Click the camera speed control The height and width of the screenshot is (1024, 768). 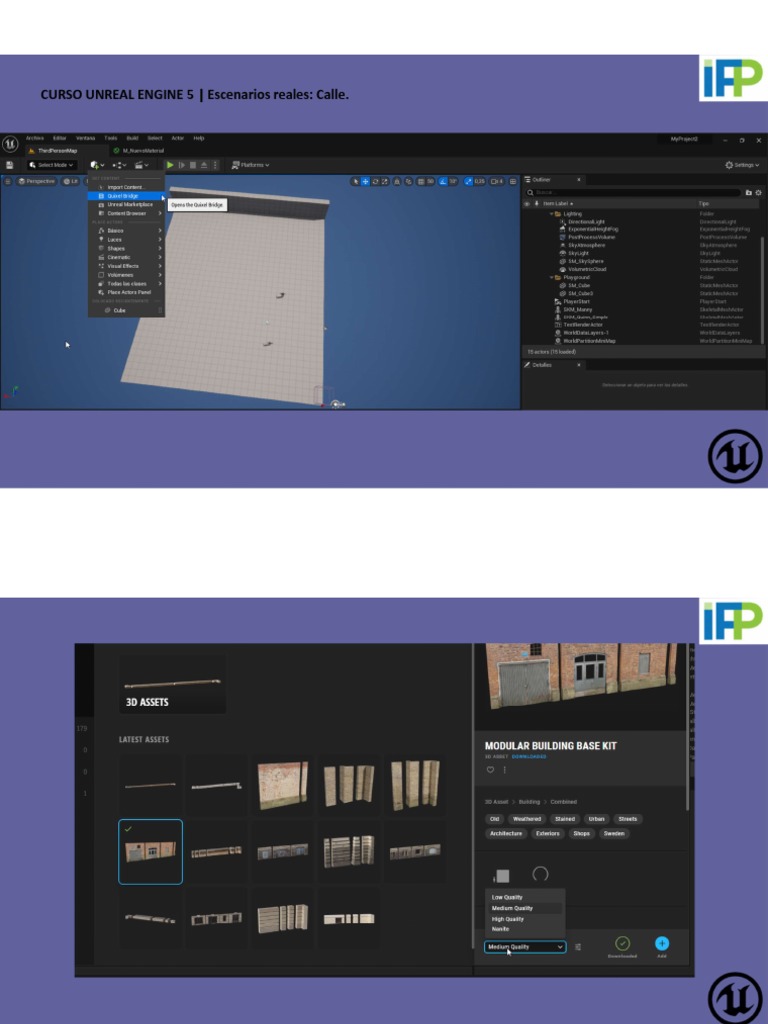[496, 181]
